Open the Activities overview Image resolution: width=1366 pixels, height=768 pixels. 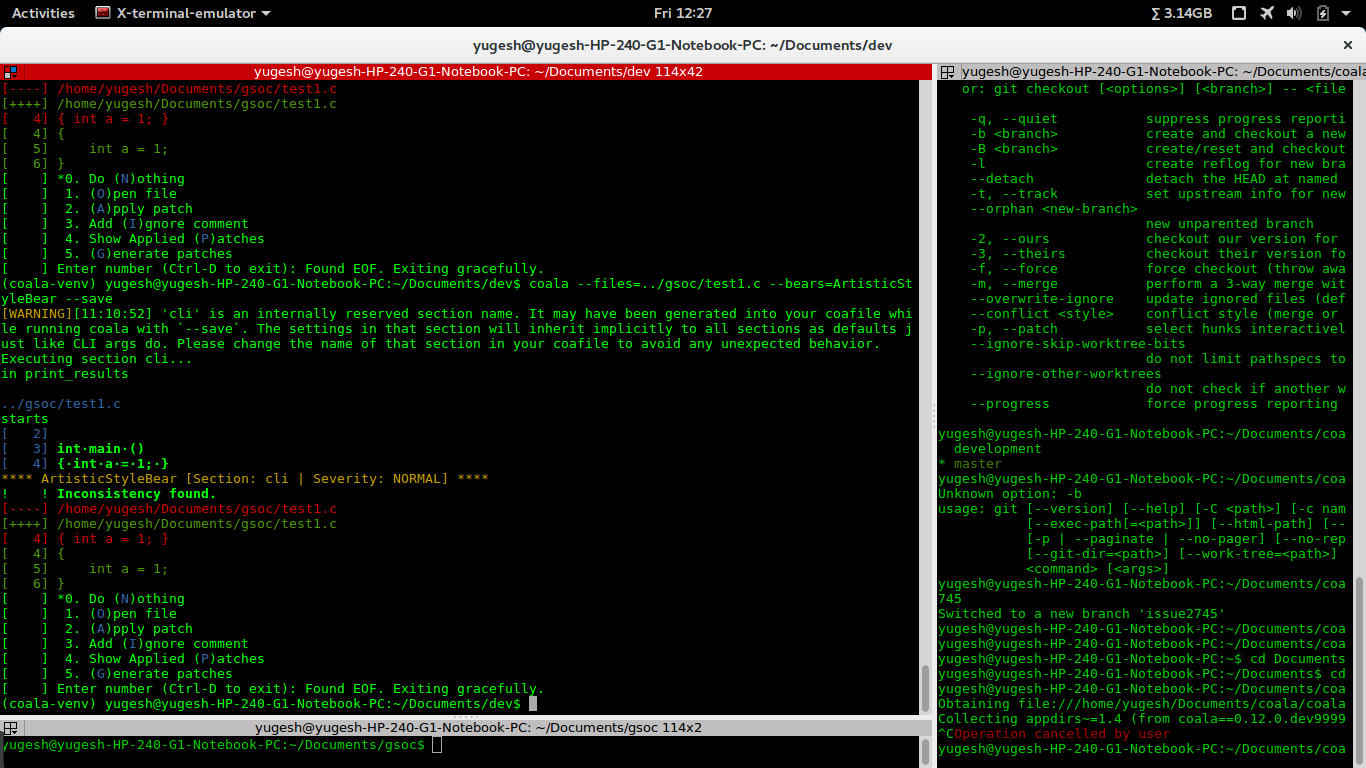(x=43, y=13)
